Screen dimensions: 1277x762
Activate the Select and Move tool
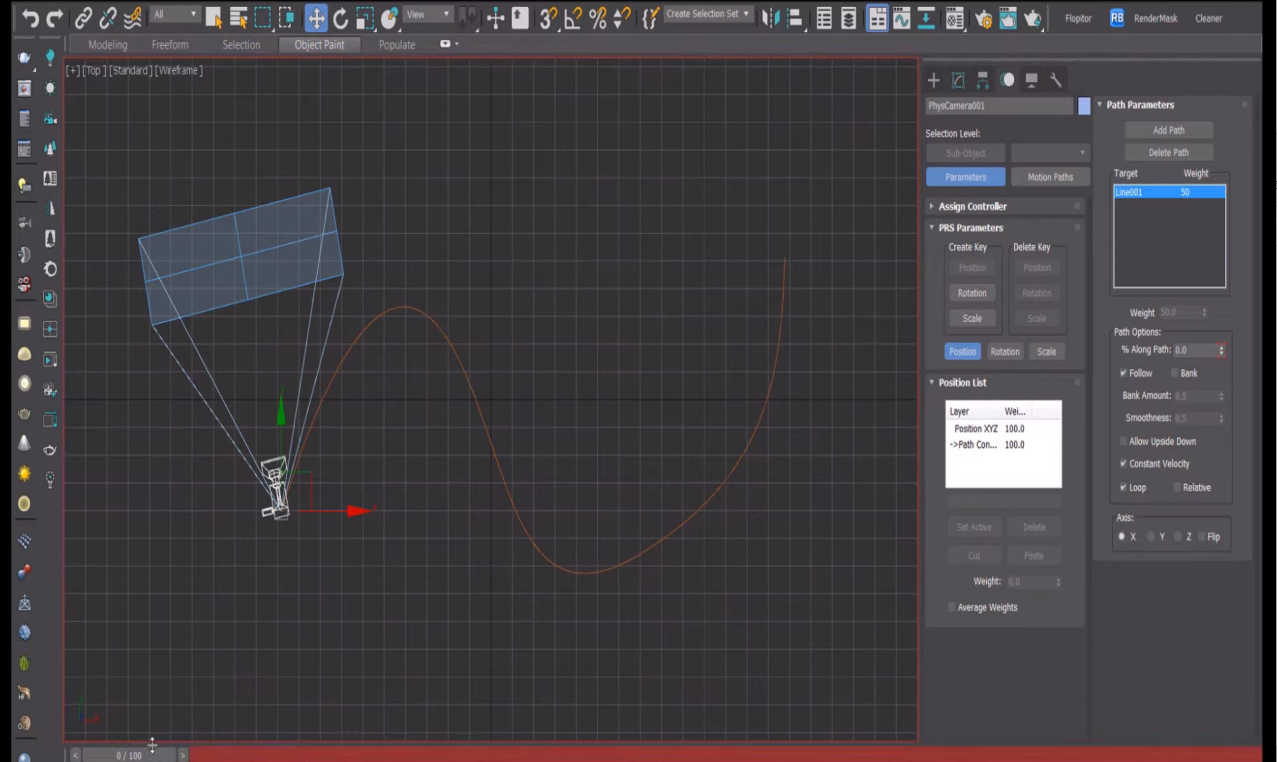(315, 17)
